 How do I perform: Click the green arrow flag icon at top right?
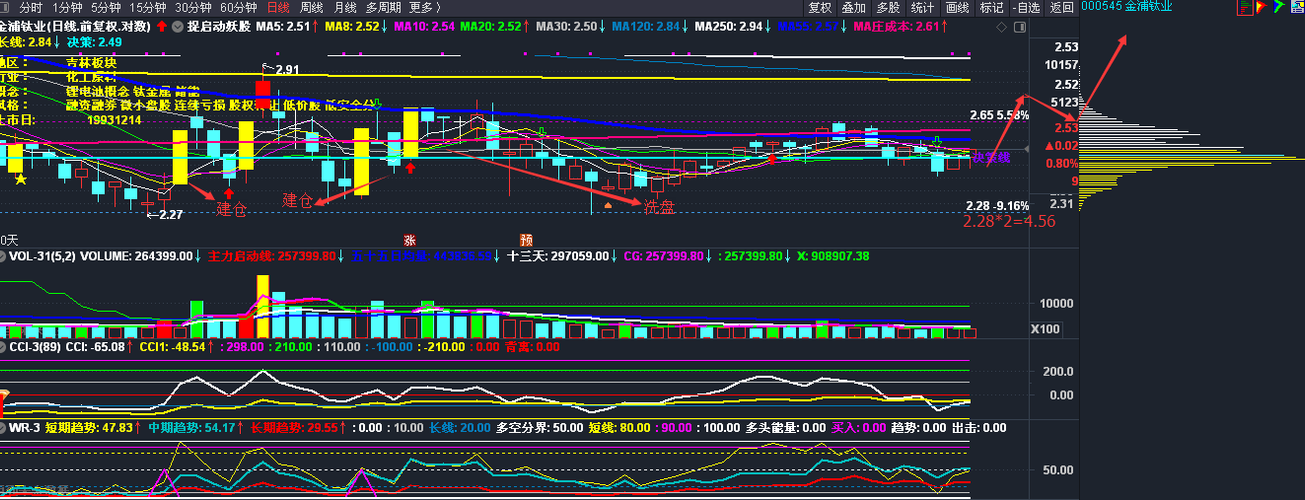[1278, 7]
